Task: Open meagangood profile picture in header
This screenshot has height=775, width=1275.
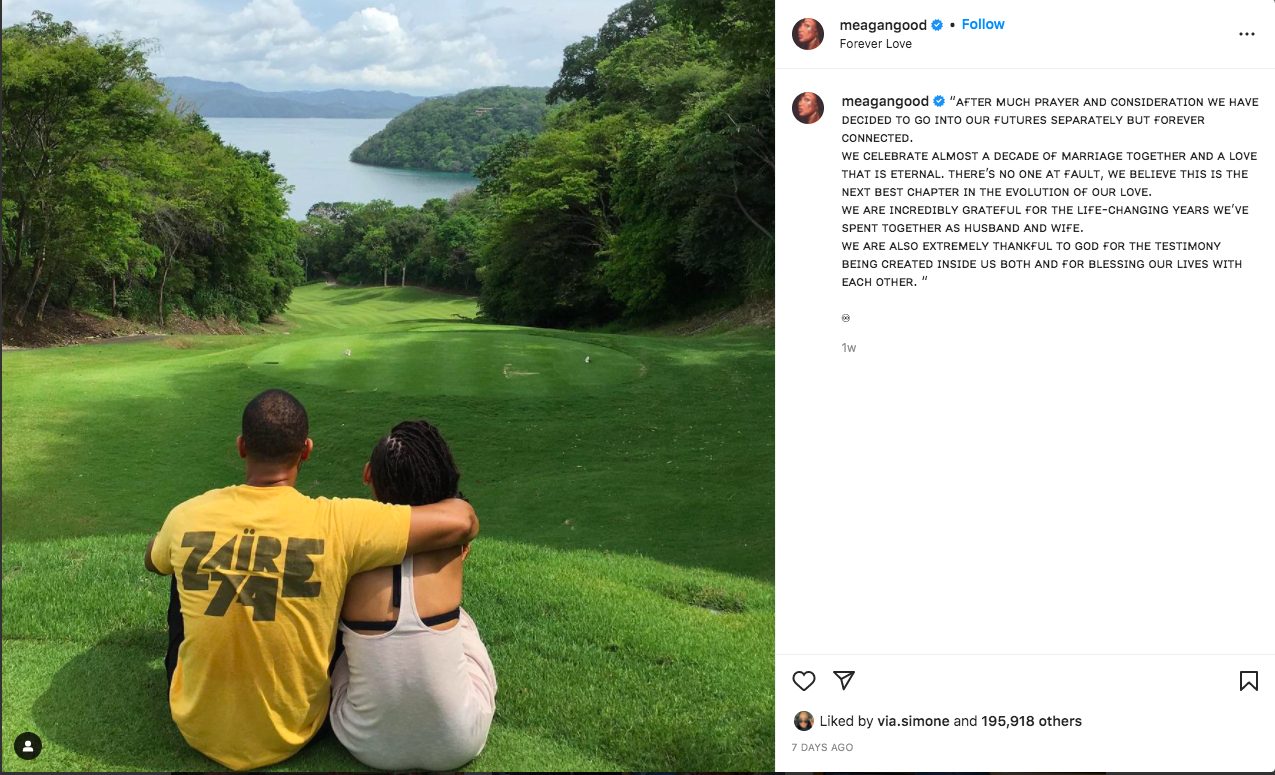Action: pos(808,34)
